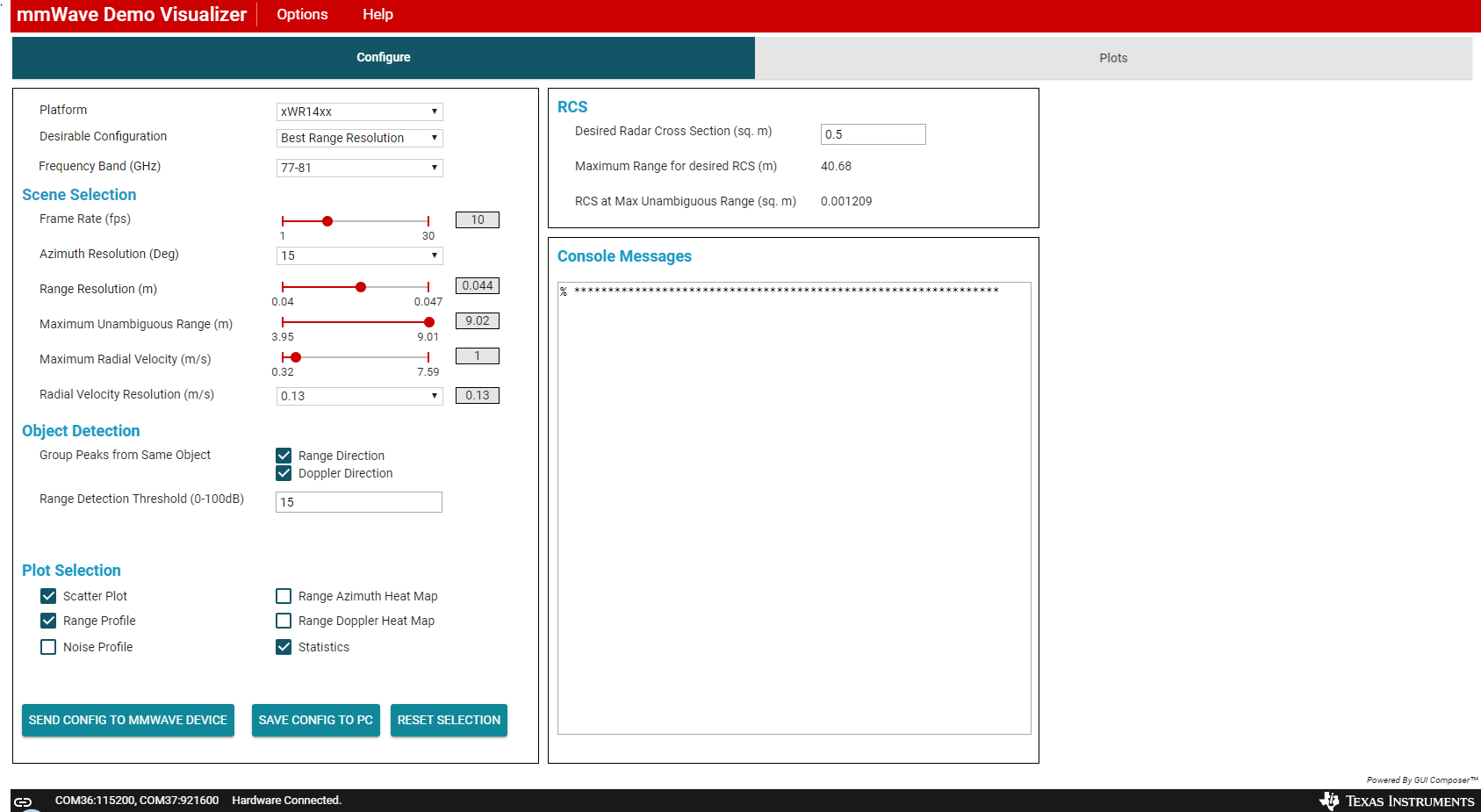Click the Range Resolution slider handle
Viewport: 1481px width, 812px height.
361,287
